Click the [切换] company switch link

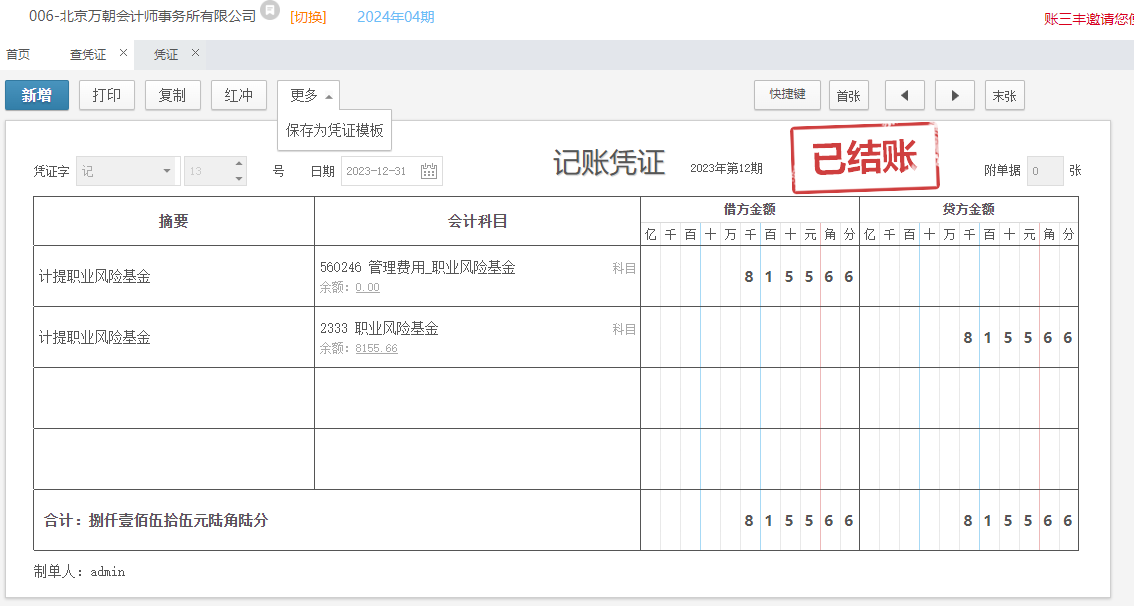[x=308, y=17]
